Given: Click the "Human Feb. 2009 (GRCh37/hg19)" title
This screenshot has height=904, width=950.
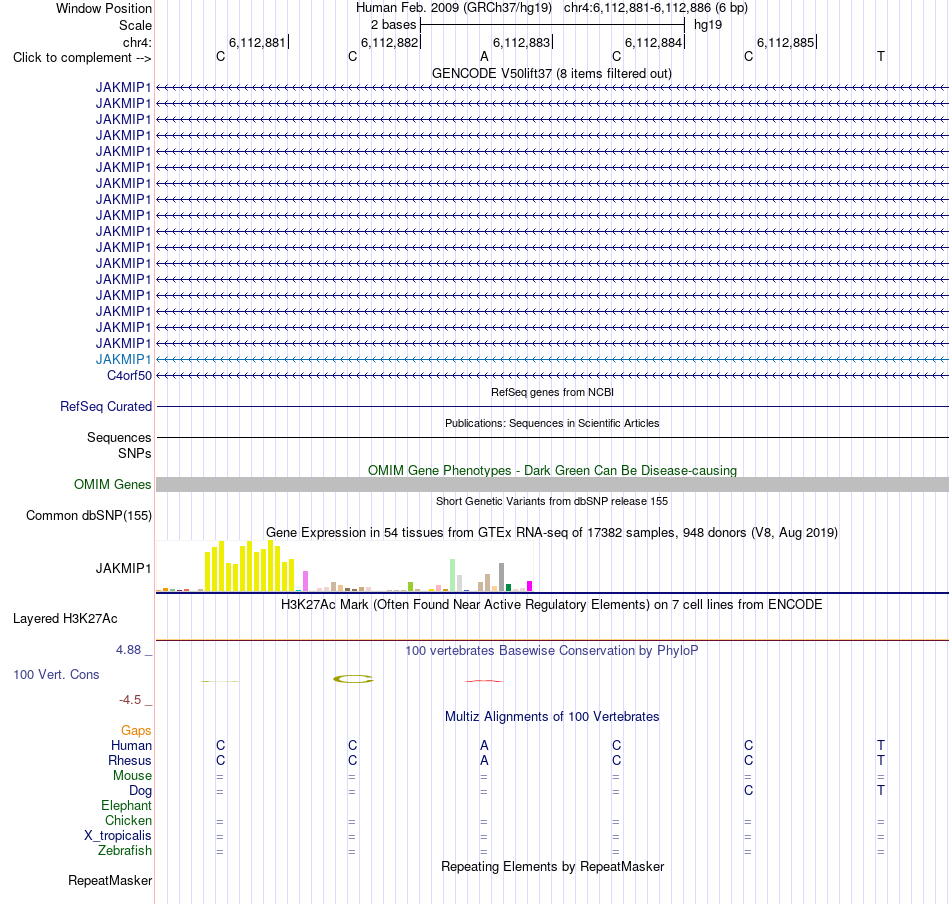Looking at the screenshot, I should point(454,8).
